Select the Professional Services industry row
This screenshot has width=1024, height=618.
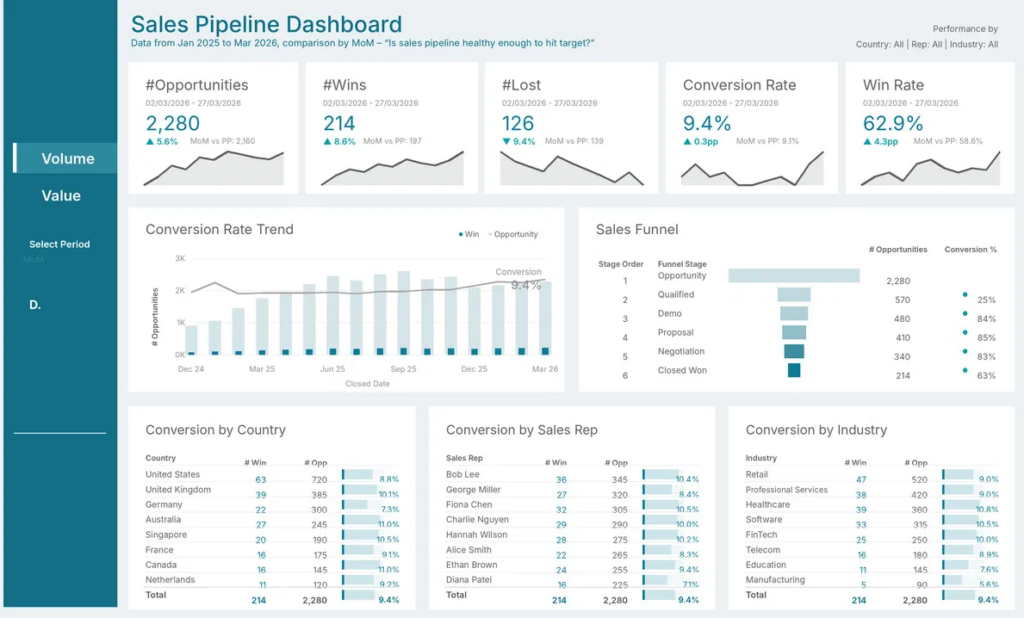click(x=872, y=491)
